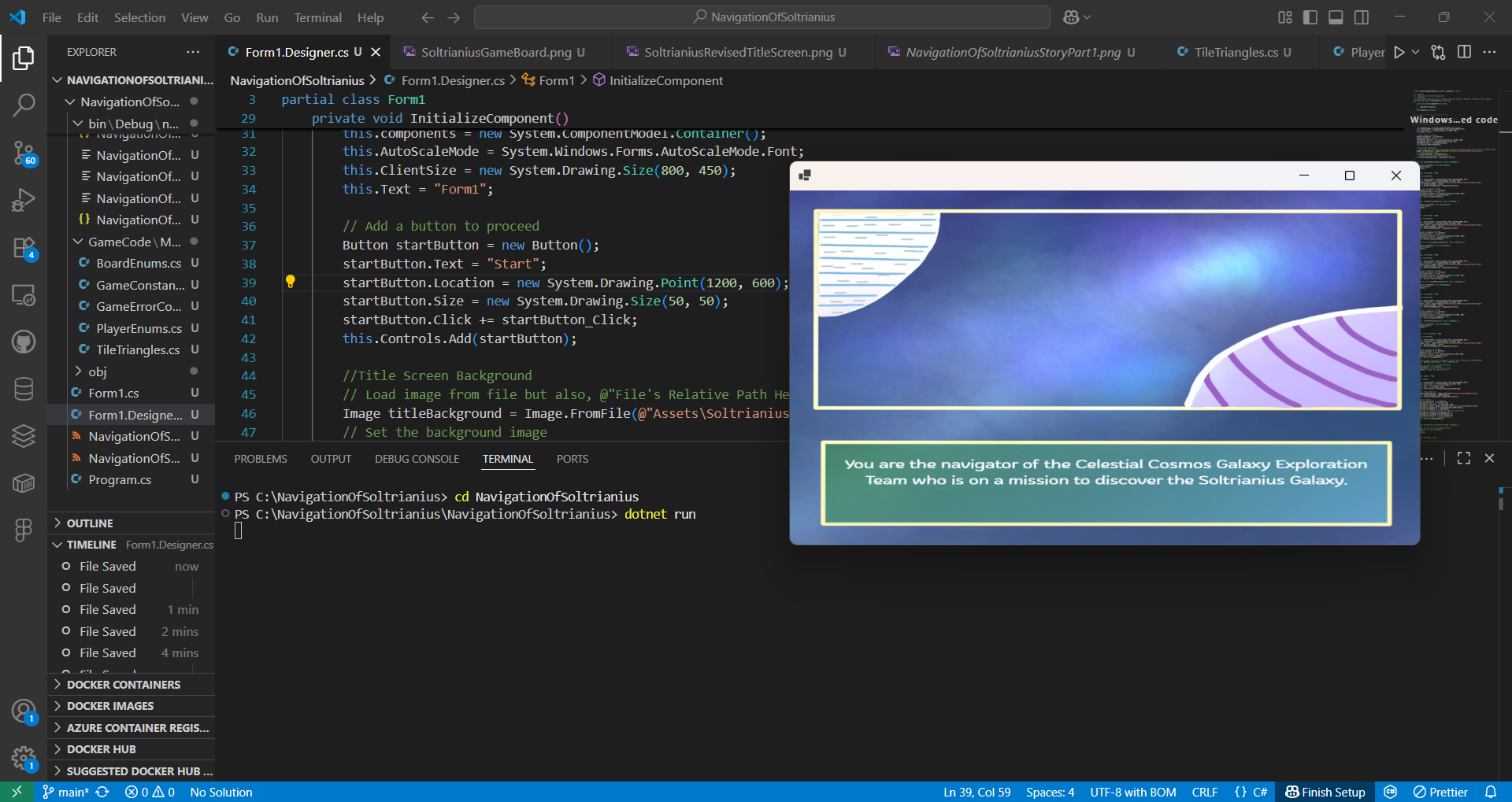Select the Run and Debug icon

coord(24,199)
